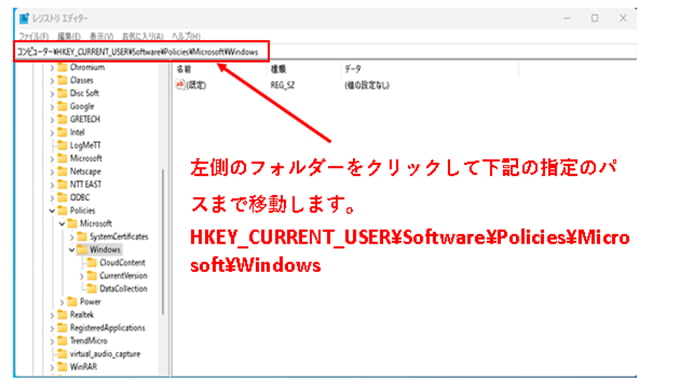This screenshot has height=390, width=680.
Task: Expand the CurrentVersion key
Action: coord(82,276)
